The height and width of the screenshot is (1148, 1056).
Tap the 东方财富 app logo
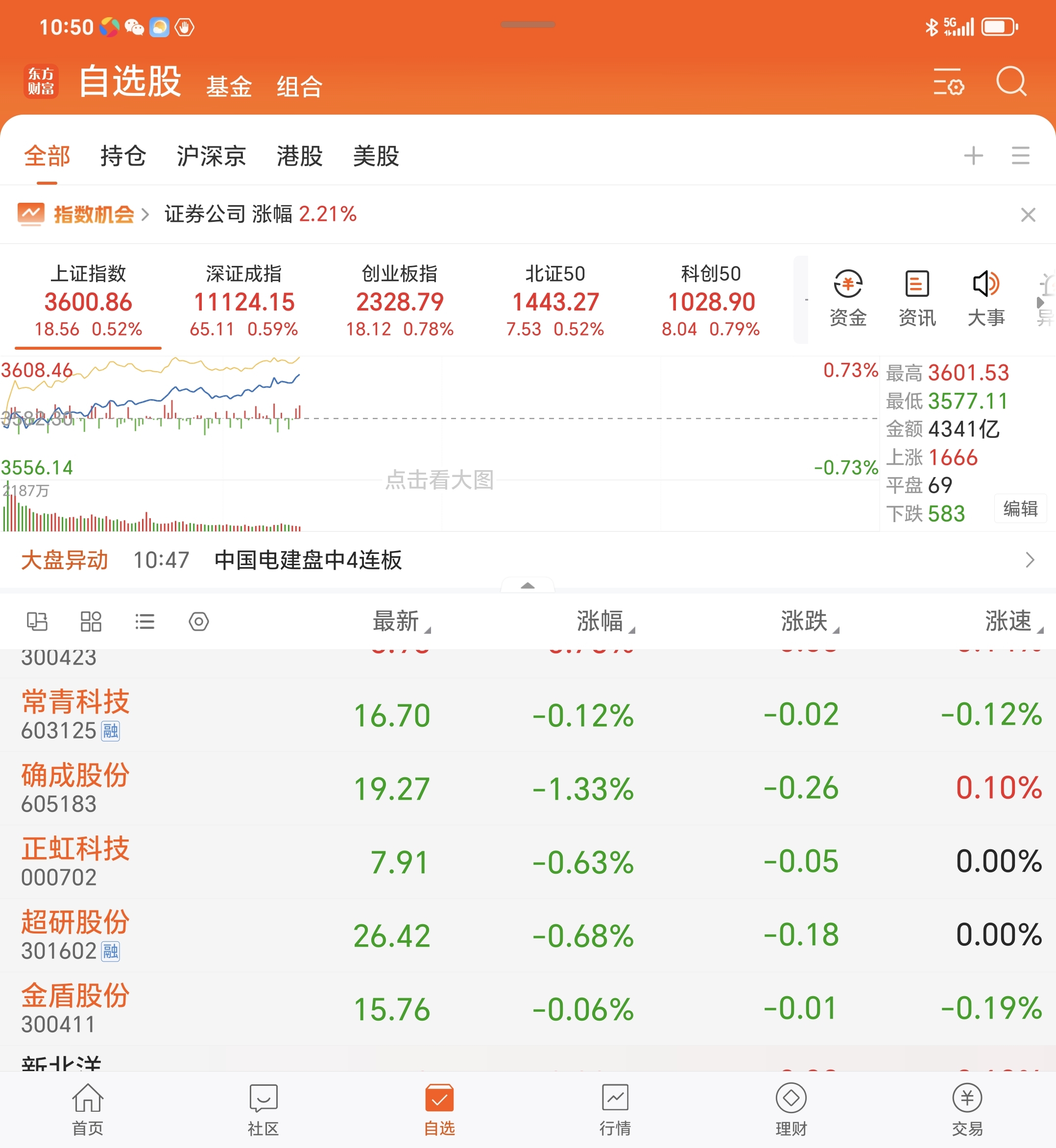point(41,81)
